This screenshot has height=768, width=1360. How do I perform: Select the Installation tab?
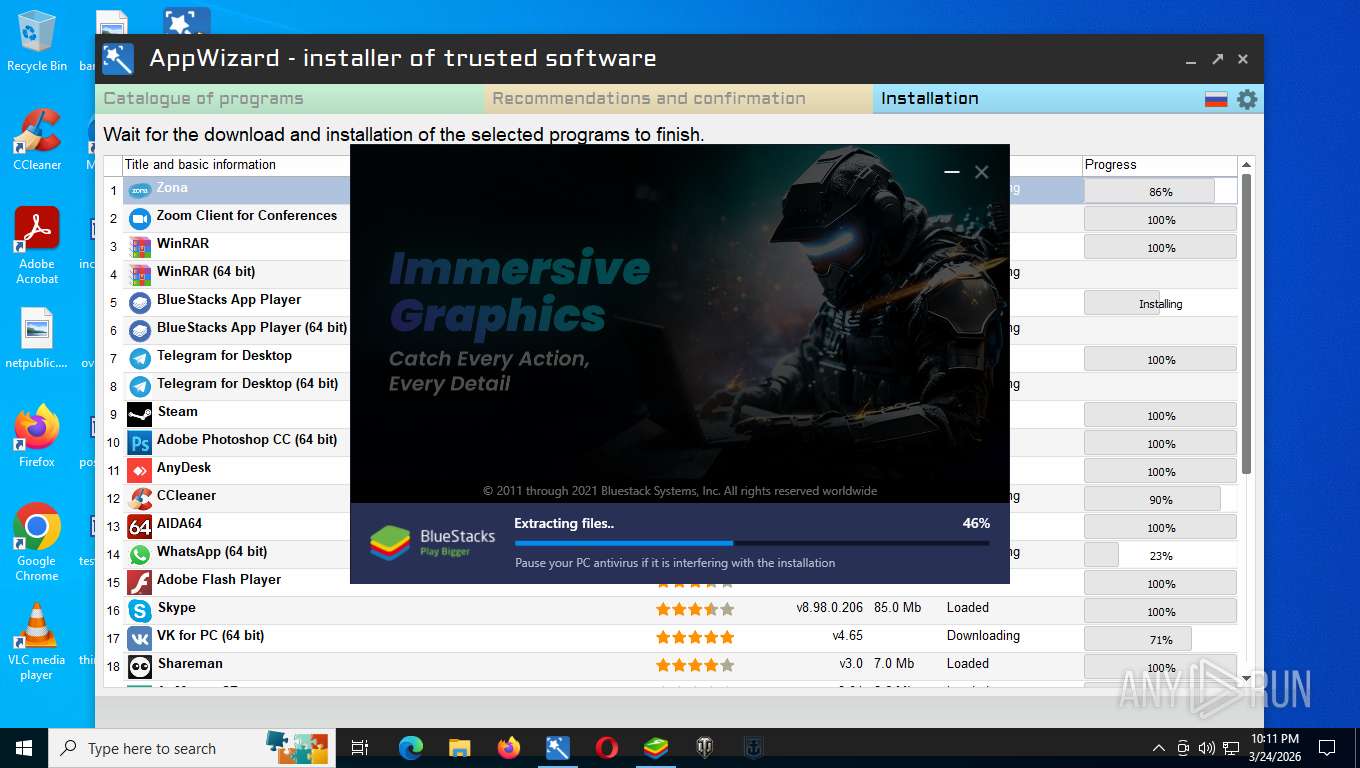[x=1037, y=99]
